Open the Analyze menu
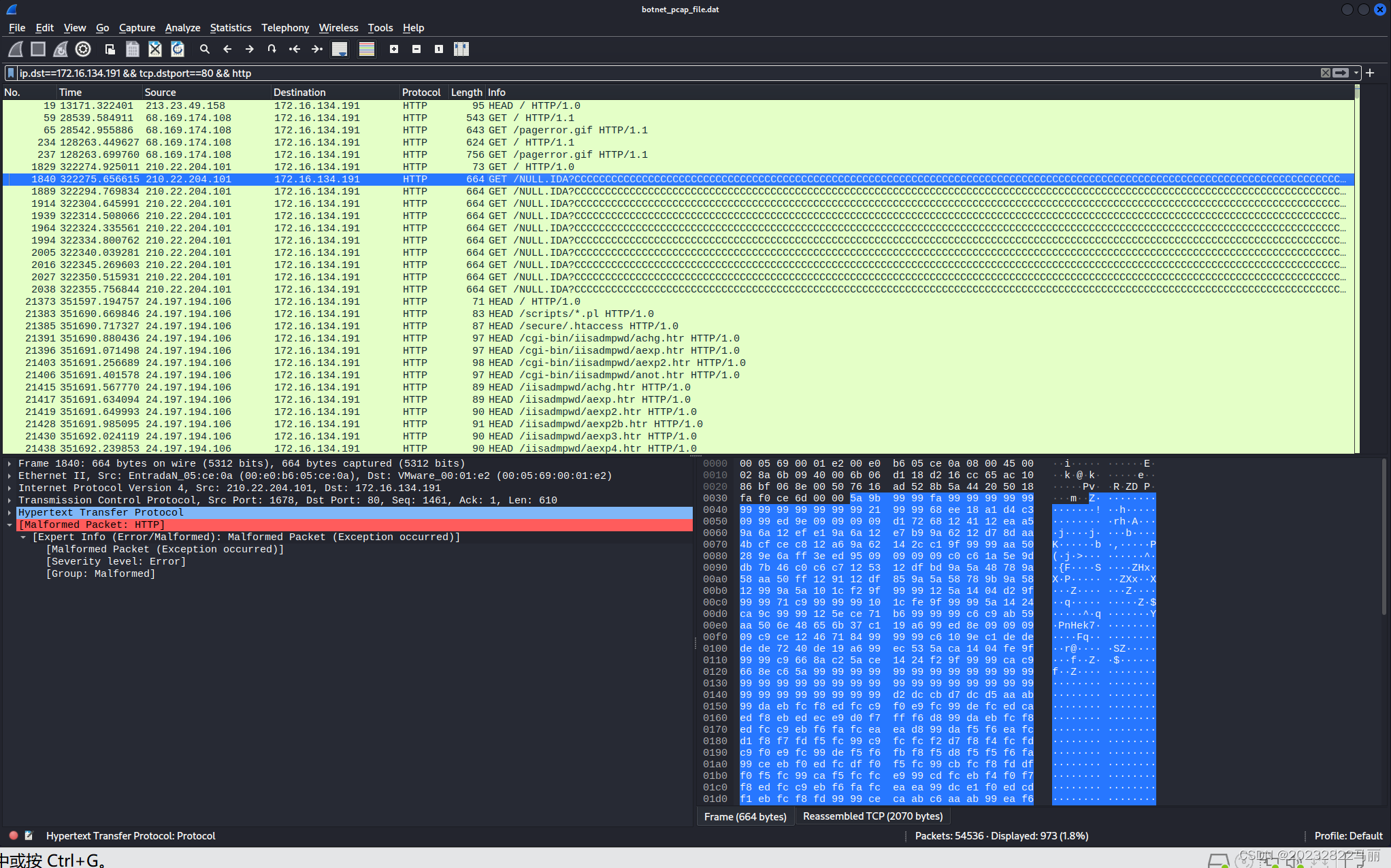This screenshot has height=868, width=1391. [x=182, y=27]
